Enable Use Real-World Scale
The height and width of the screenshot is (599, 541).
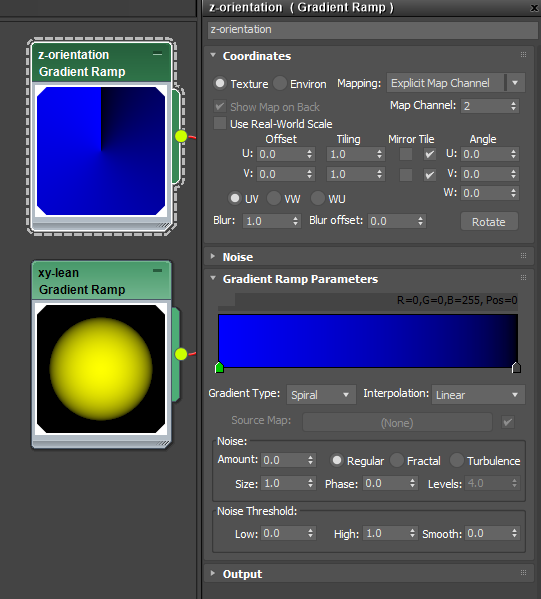coord(220,123)
